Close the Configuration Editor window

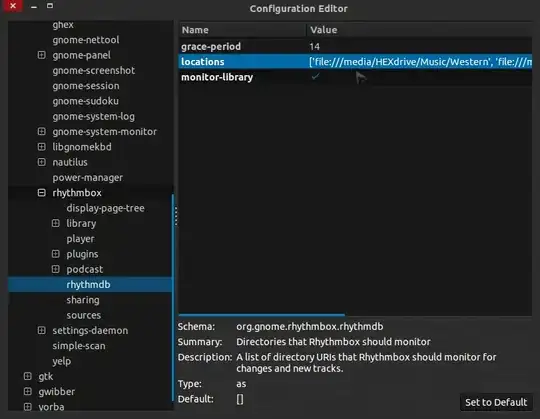[x=13, y=6]
